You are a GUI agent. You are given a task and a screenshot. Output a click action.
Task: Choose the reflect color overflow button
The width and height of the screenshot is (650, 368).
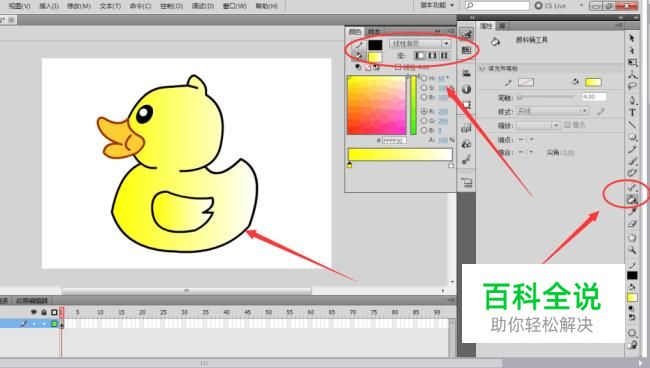pos(432,56)
